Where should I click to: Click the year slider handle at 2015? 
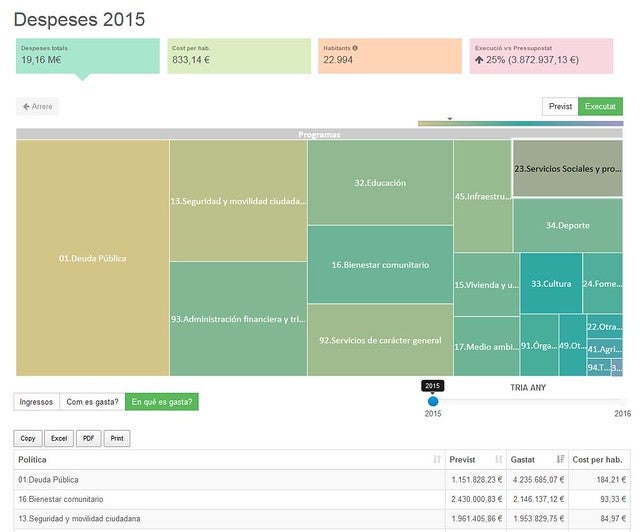[x=433, y=401]
